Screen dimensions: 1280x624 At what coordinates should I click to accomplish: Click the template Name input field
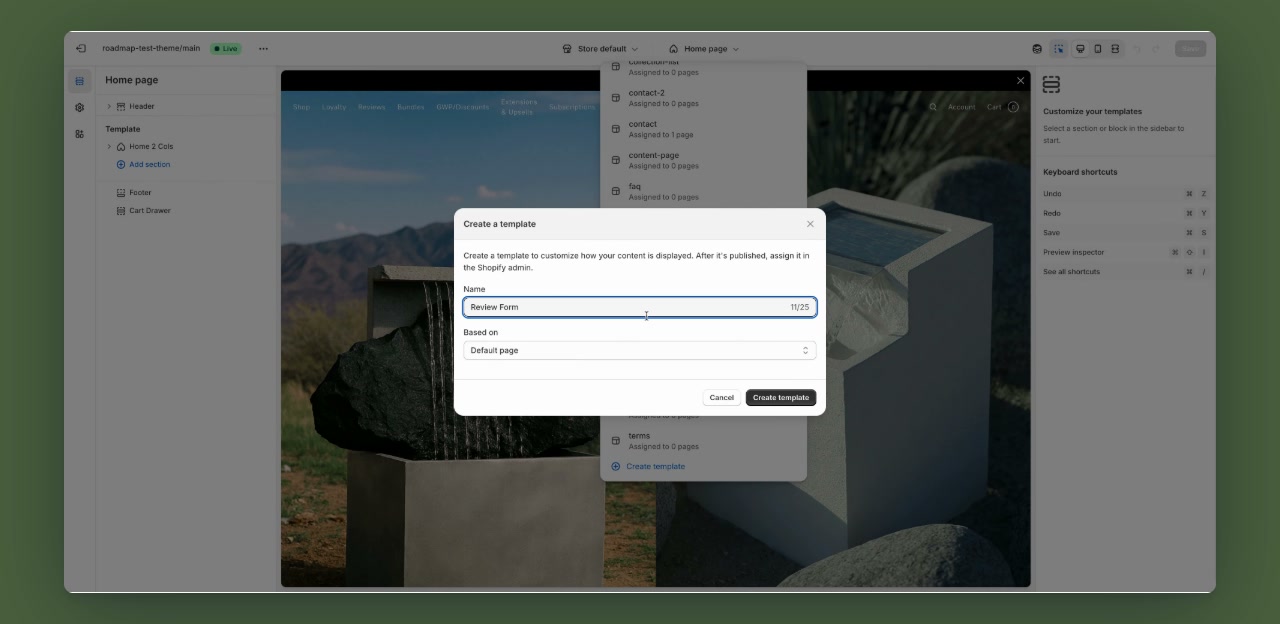[x=638, y=307]
